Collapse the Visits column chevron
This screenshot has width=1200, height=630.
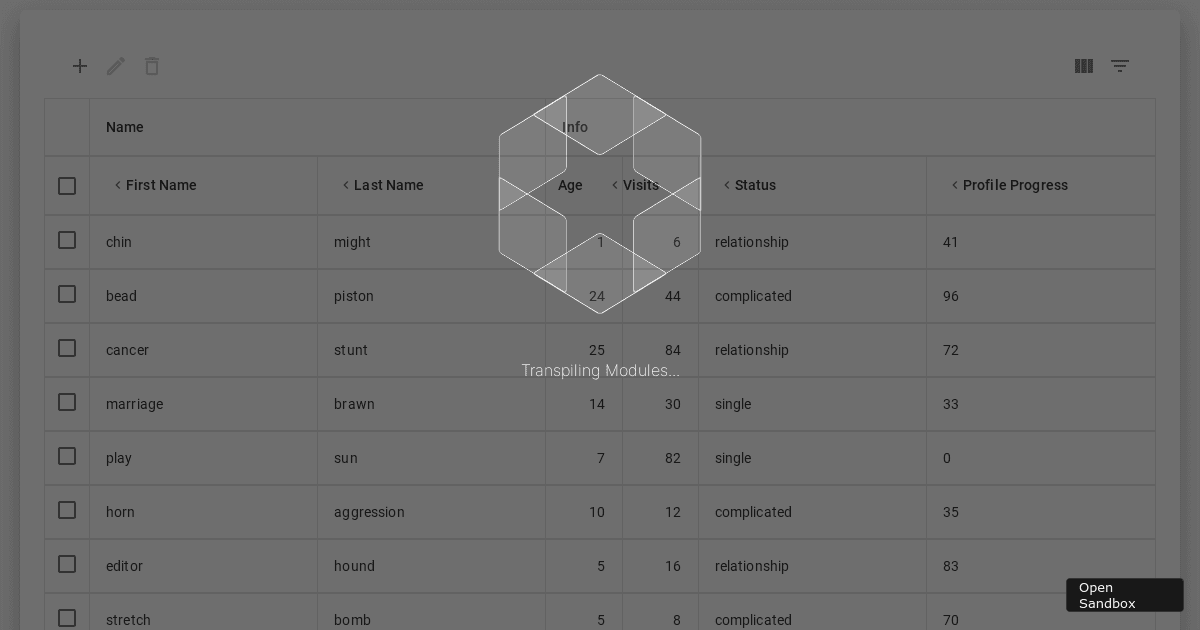[x=614, y=185]
